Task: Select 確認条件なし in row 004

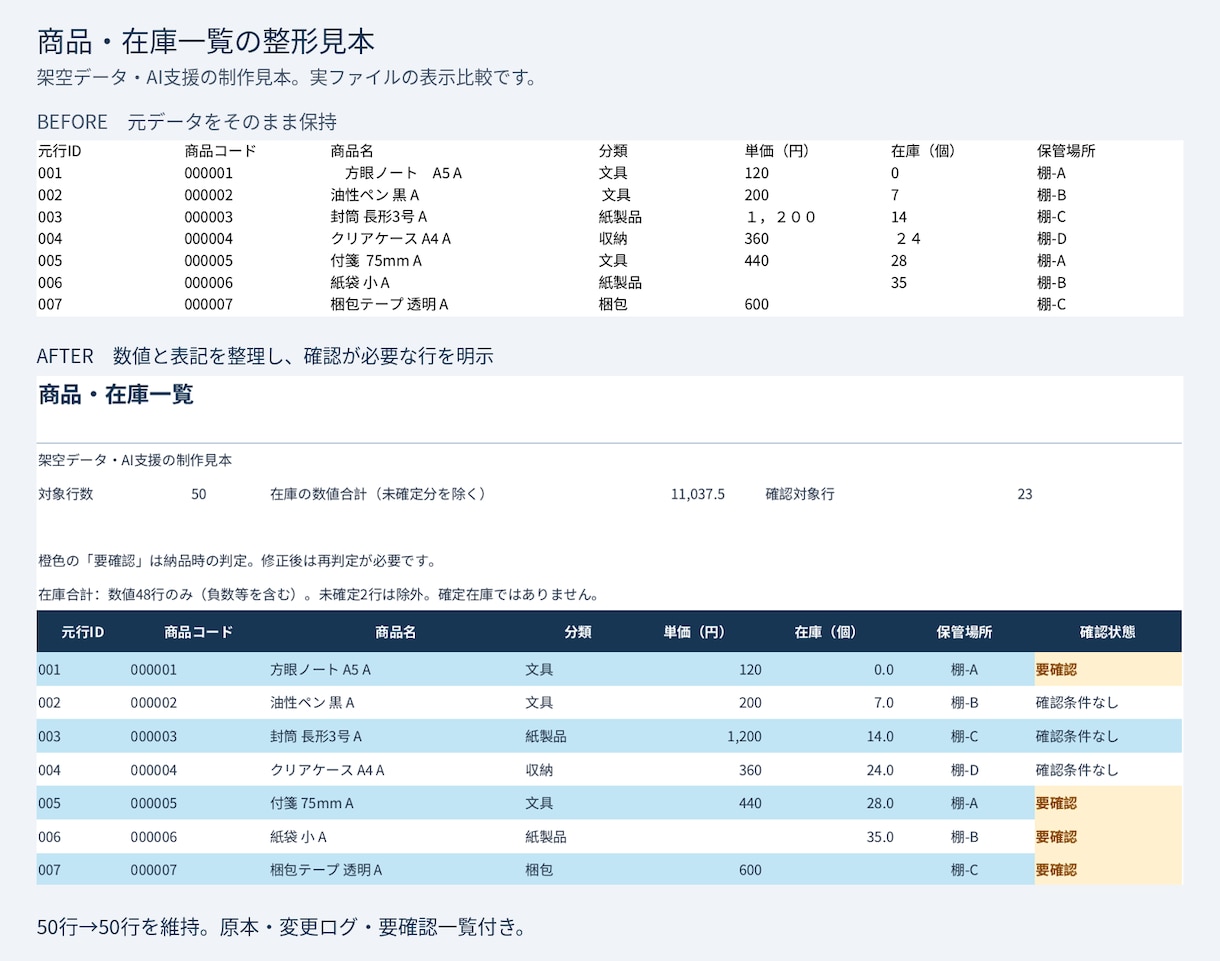Action: click(x=1077, y=770)
